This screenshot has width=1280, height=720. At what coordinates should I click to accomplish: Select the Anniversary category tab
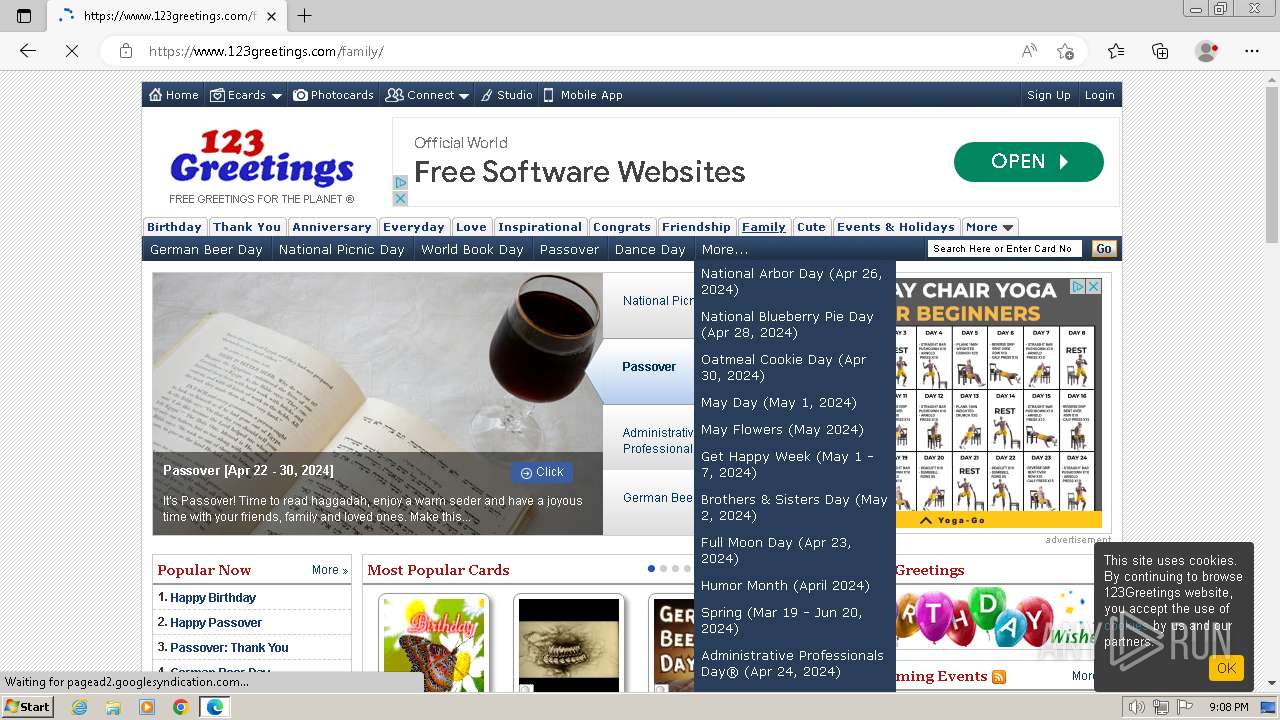pos(332,227)
